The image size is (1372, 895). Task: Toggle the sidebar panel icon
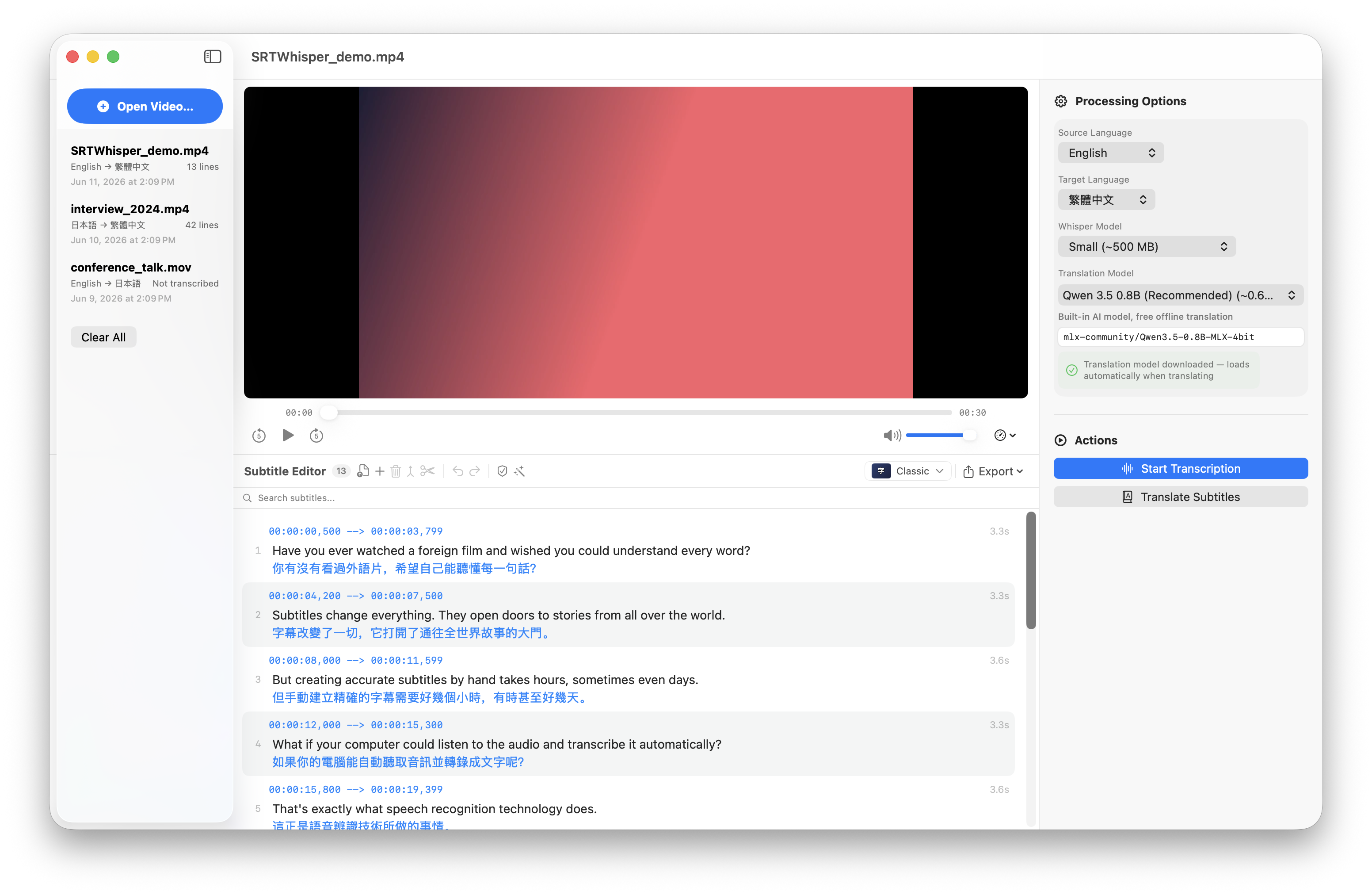tap(212, 57)
